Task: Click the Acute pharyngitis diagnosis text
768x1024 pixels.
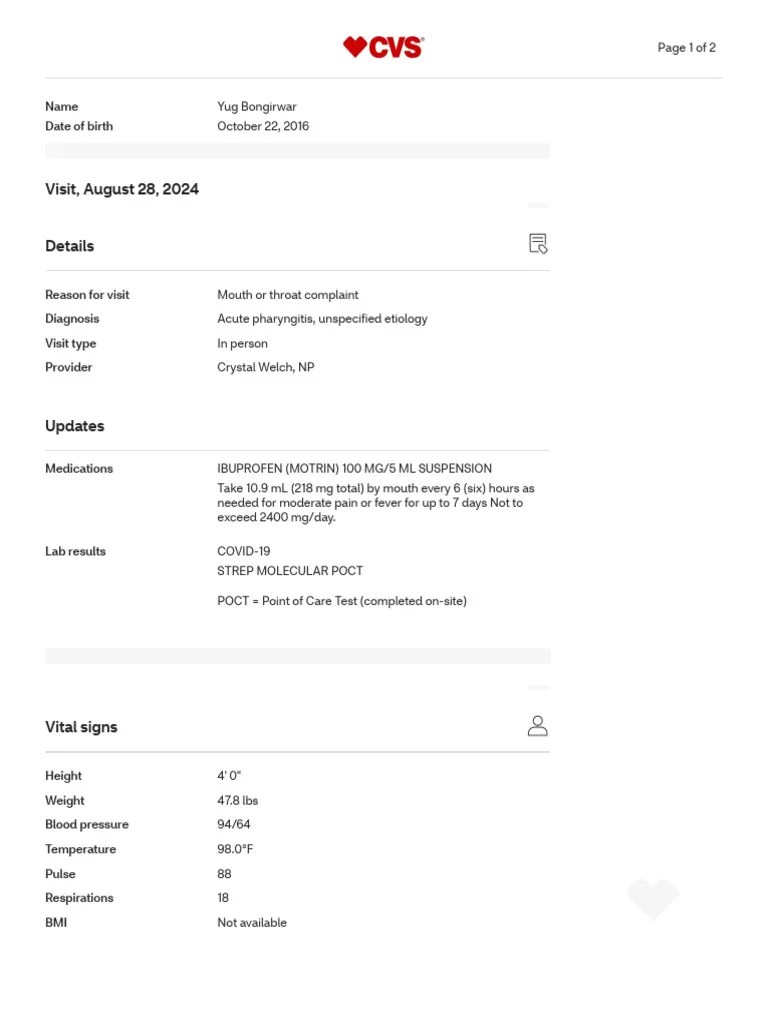Action: [322, 319]
